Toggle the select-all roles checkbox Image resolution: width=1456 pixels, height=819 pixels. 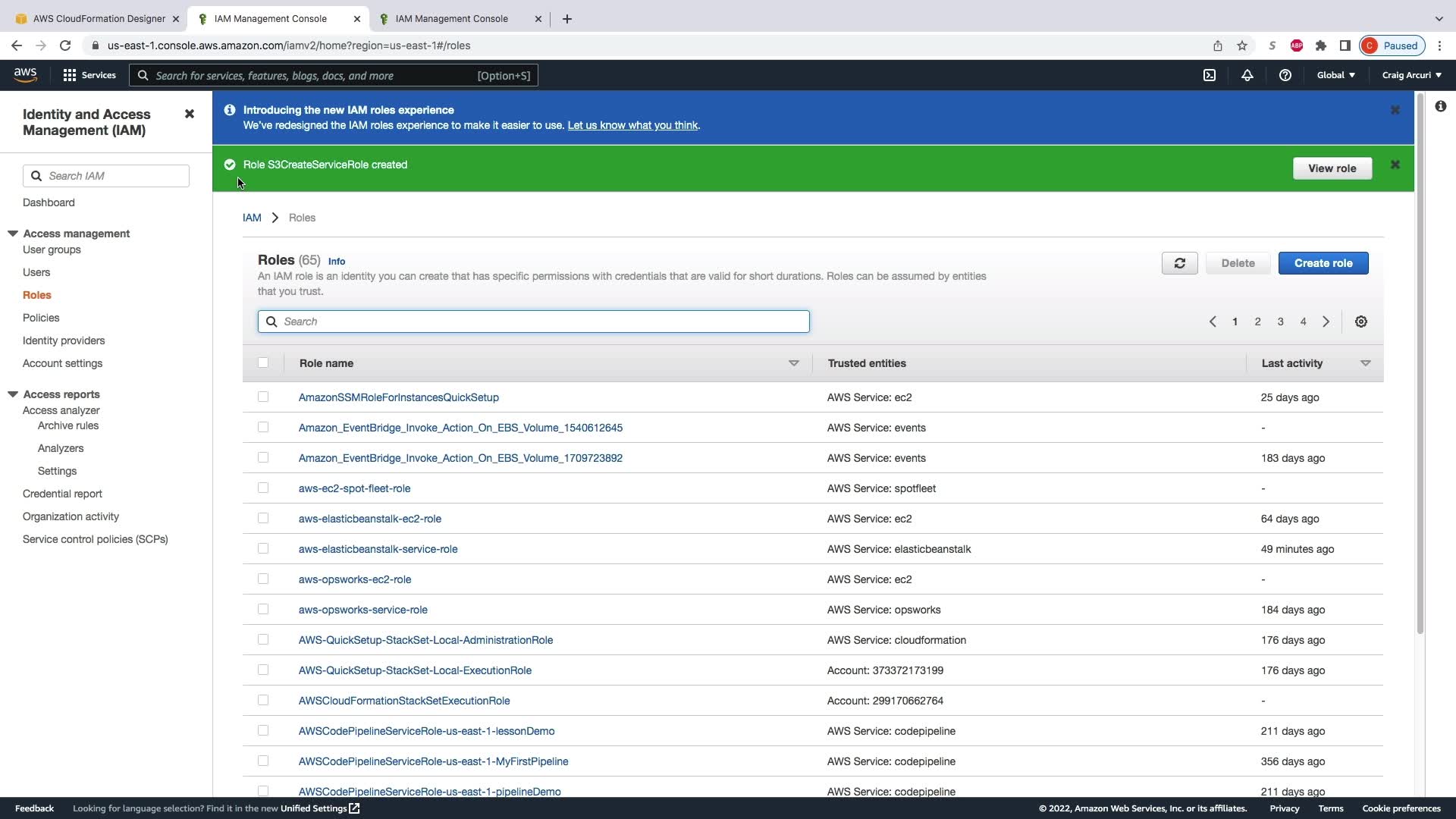coord(263,362)
